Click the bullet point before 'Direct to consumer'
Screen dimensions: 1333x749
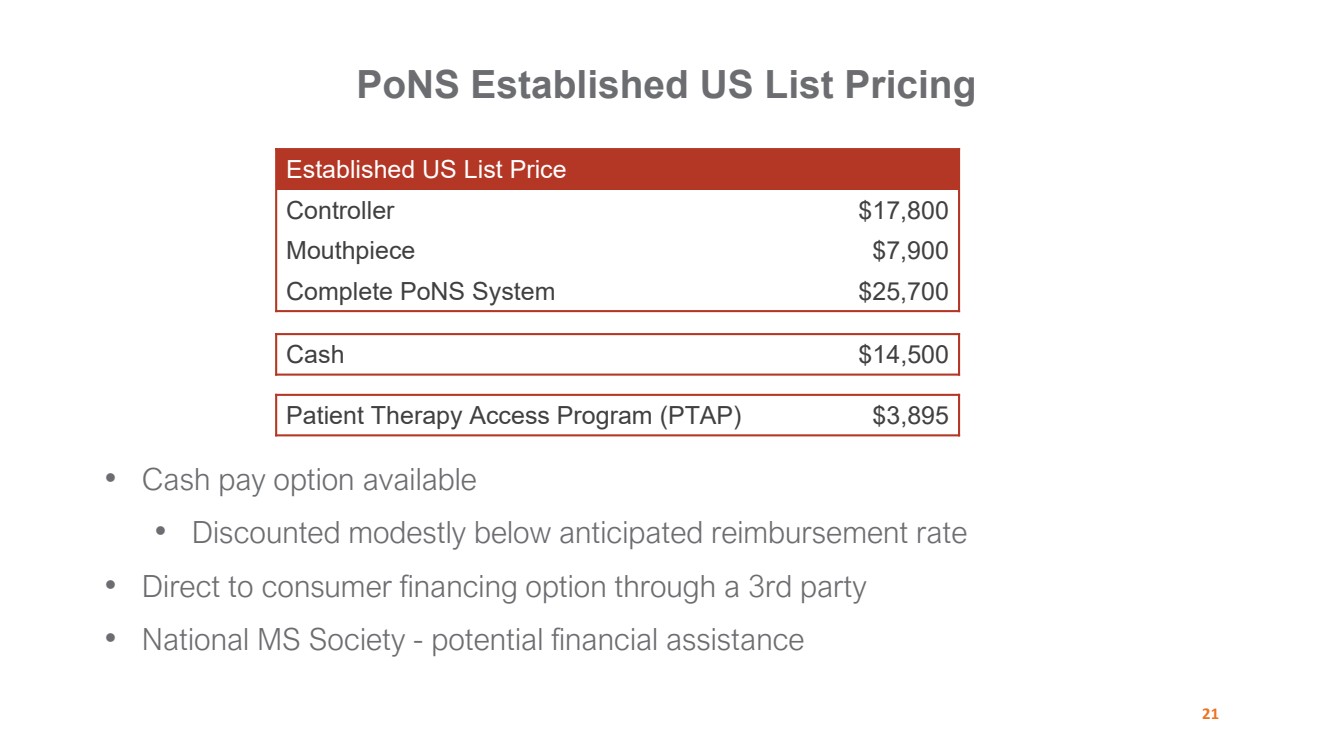click(112, 586)
